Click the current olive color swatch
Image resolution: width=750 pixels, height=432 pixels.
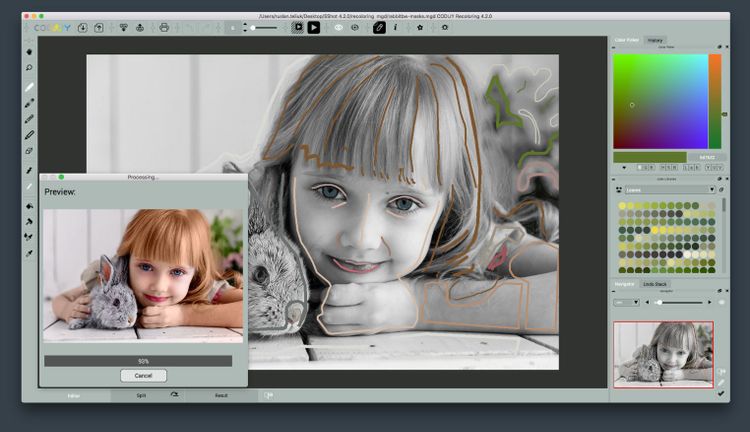tap(650, 157)
